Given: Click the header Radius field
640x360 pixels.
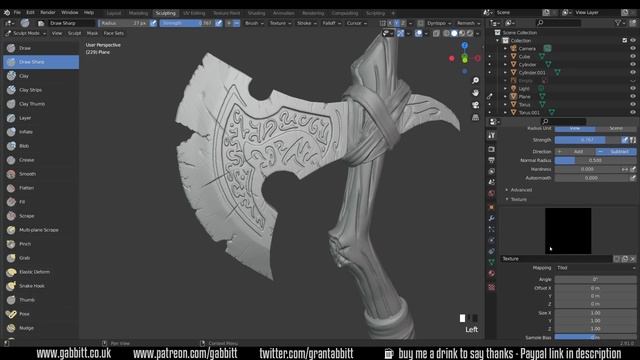Looking at the screenshot, I should 123,23.
